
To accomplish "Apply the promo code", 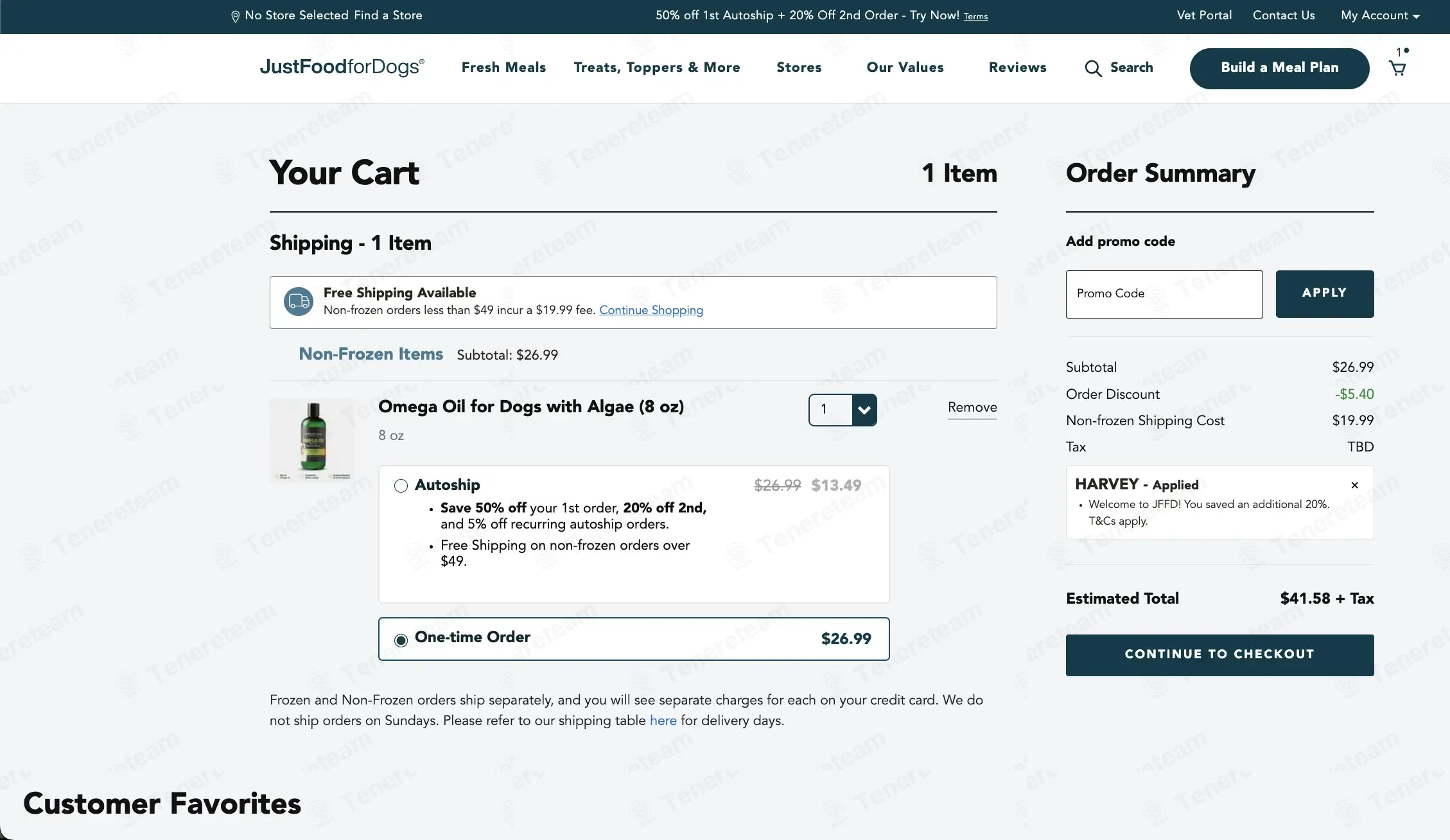I will [x=1324, y=293].
